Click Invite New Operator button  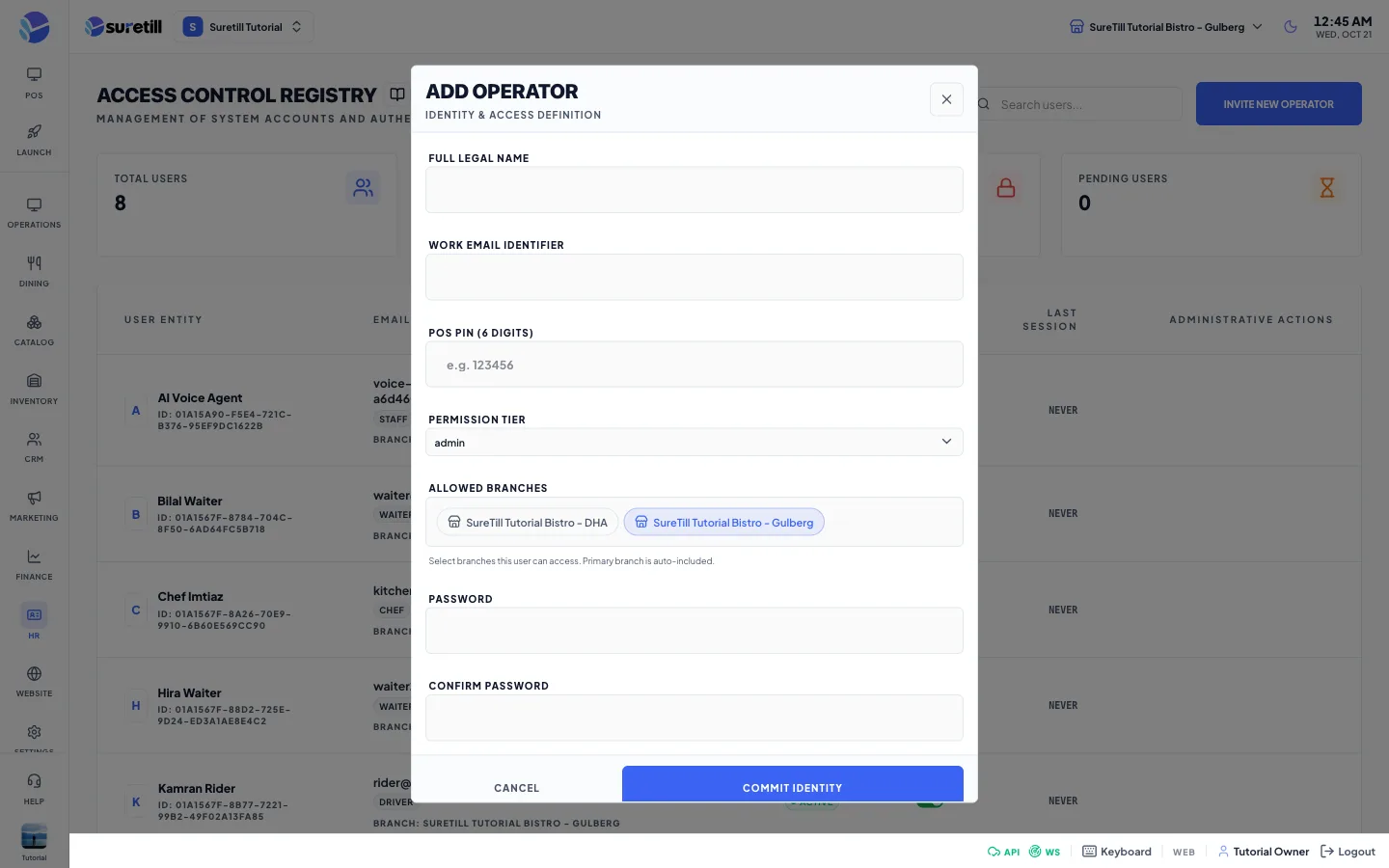tap(1279, 104)
